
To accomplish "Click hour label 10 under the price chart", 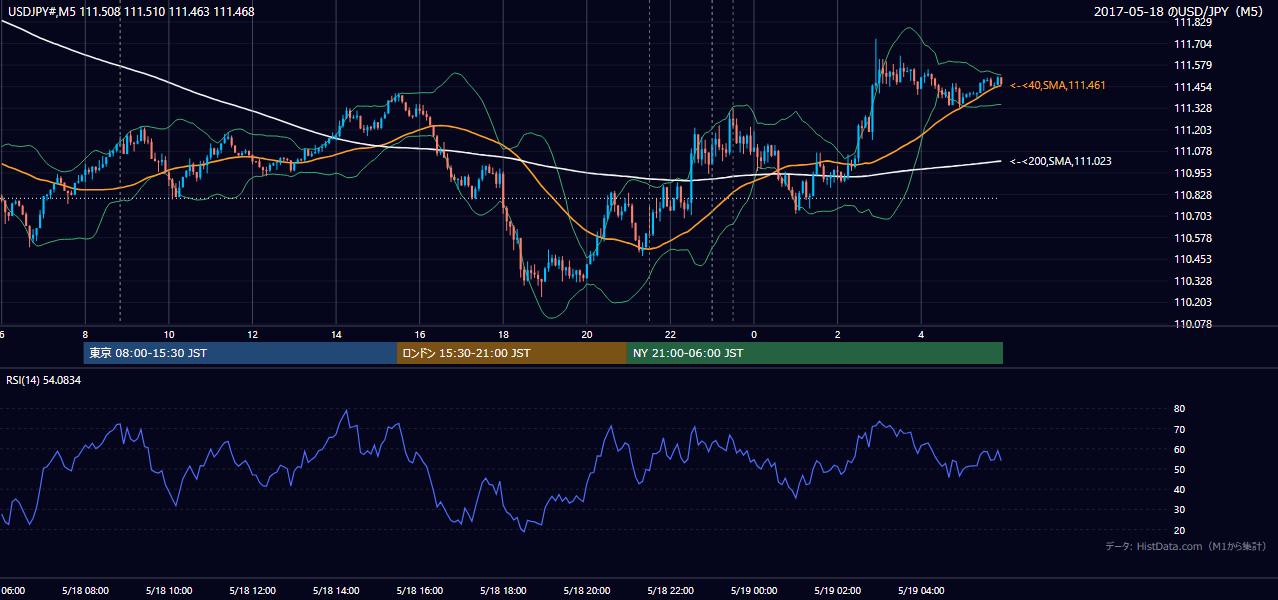I will (169, 334).
